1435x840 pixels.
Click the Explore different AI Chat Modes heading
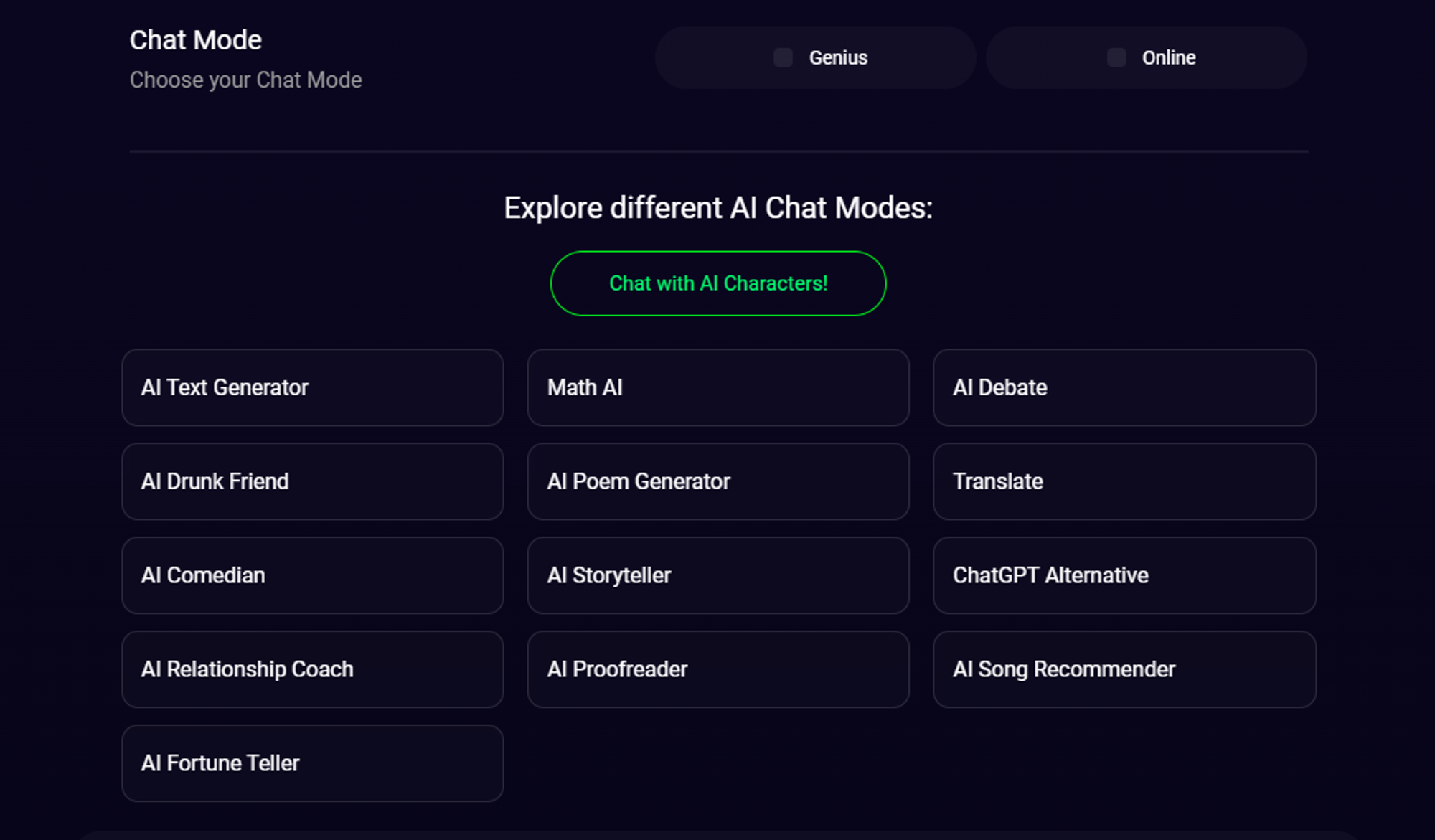(718, 208)
